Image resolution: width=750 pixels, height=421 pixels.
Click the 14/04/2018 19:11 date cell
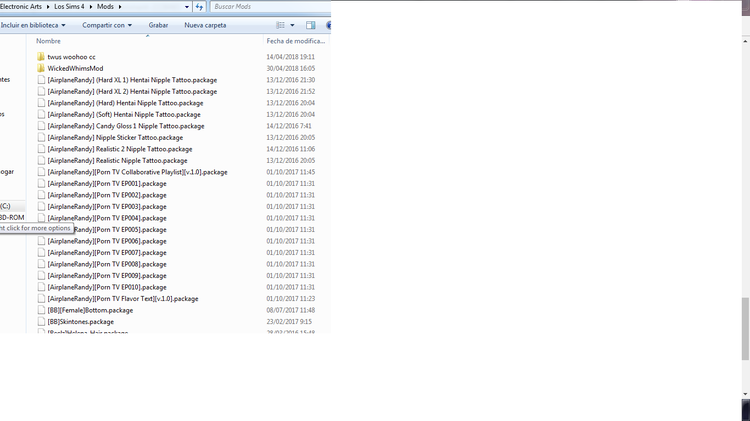[x=290, y=57]
